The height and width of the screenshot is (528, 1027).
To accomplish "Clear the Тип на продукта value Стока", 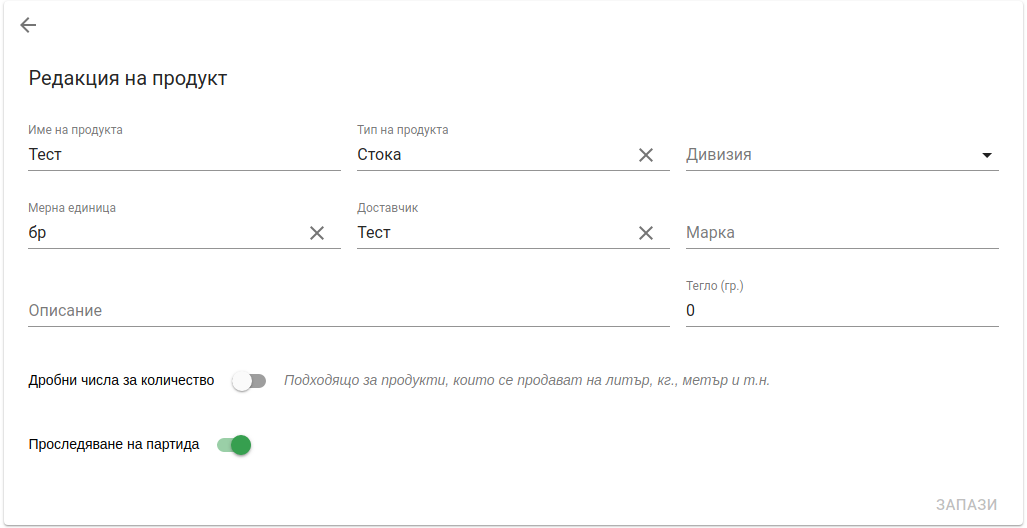I will click(646, 155).
